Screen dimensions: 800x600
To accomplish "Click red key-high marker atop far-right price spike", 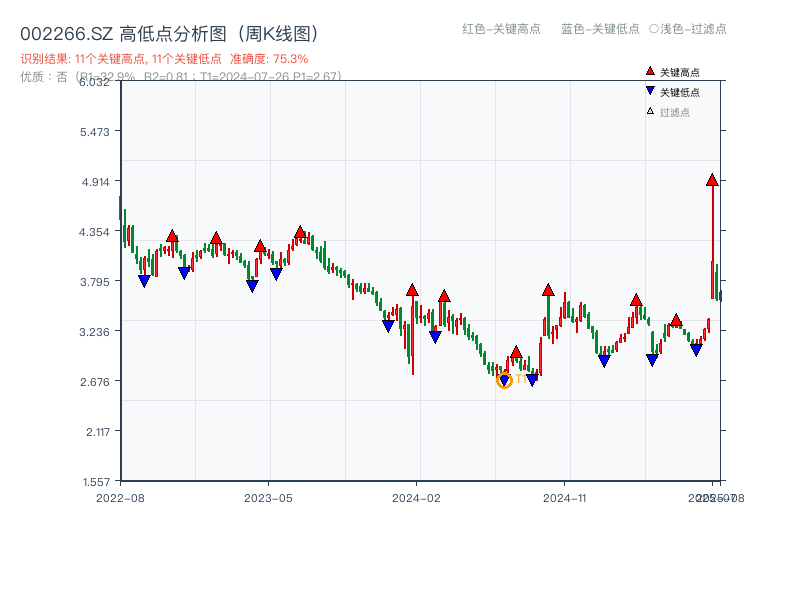I will 712,180.
